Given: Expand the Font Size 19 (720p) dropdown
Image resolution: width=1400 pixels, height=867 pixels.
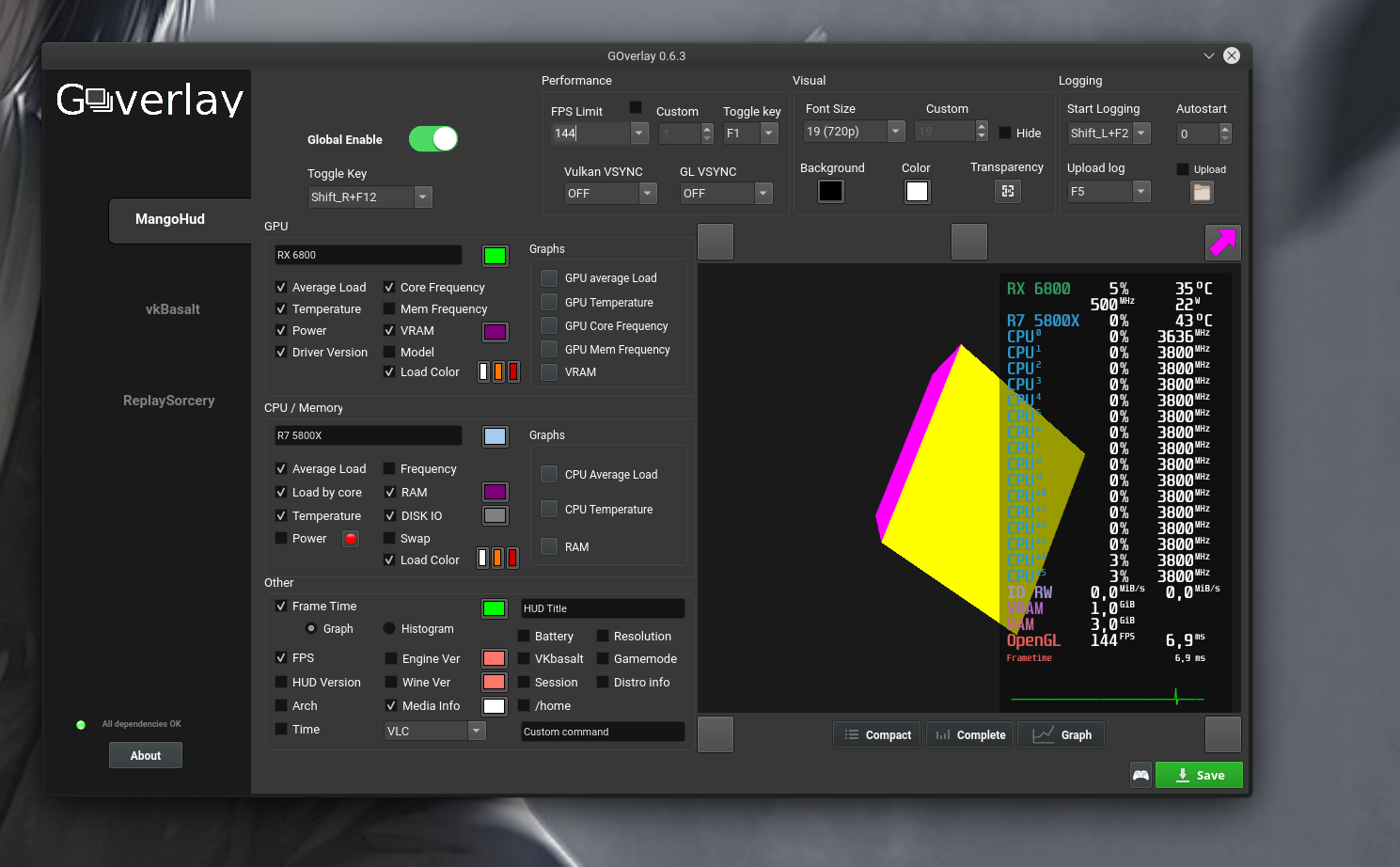Looking at the screenshot, I should 896,131.
